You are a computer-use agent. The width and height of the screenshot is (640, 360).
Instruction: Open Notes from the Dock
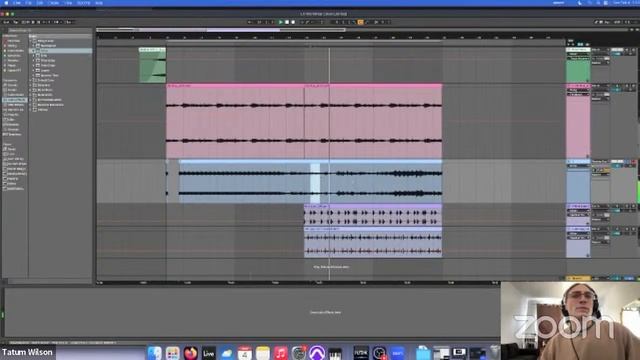pos(262,353)
